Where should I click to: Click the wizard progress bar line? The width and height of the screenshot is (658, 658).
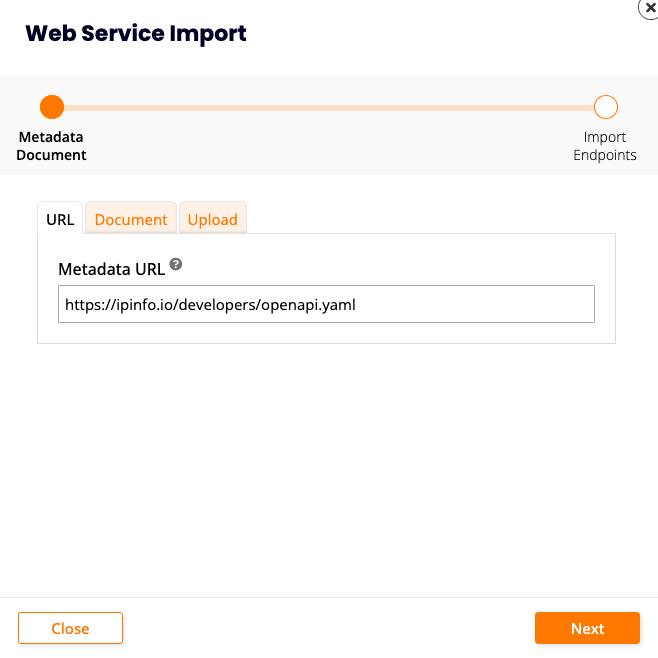tap(328, 107)
